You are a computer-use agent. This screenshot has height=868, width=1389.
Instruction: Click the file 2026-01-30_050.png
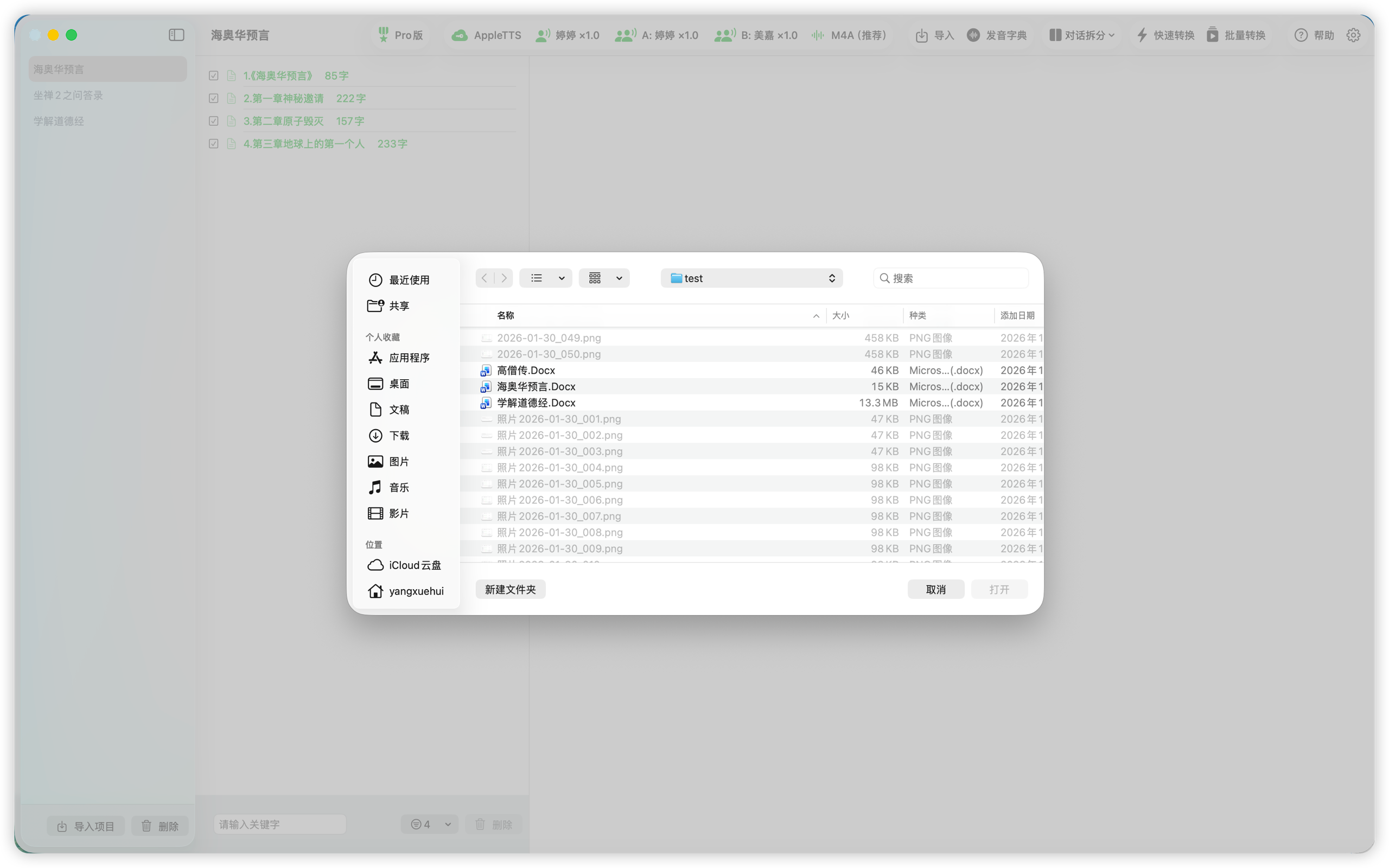pyautogui.click(x=752, y=354)
